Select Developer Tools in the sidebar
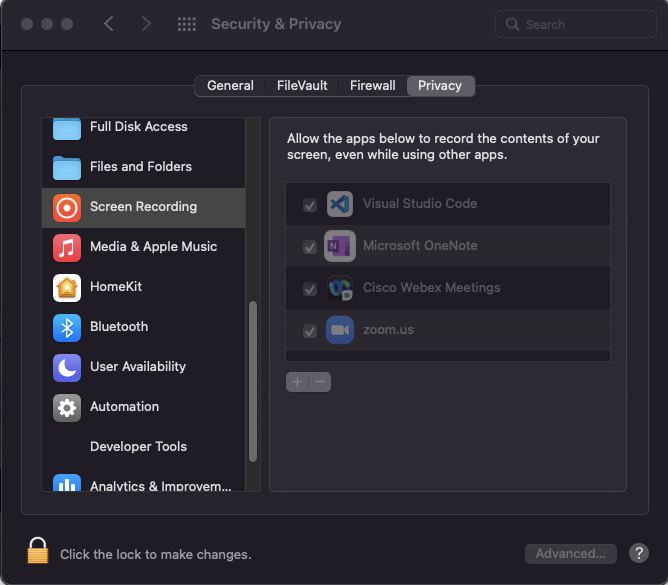Image resolution: width=668 pixels, height=585 pixels. [x=143, y=447]
